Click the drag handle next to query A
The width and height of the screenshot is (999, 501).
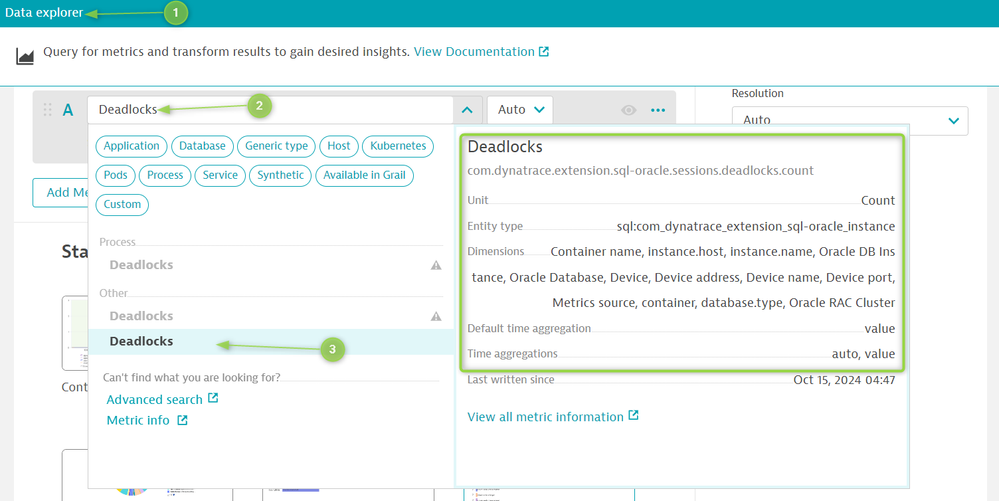coord(48,110)
